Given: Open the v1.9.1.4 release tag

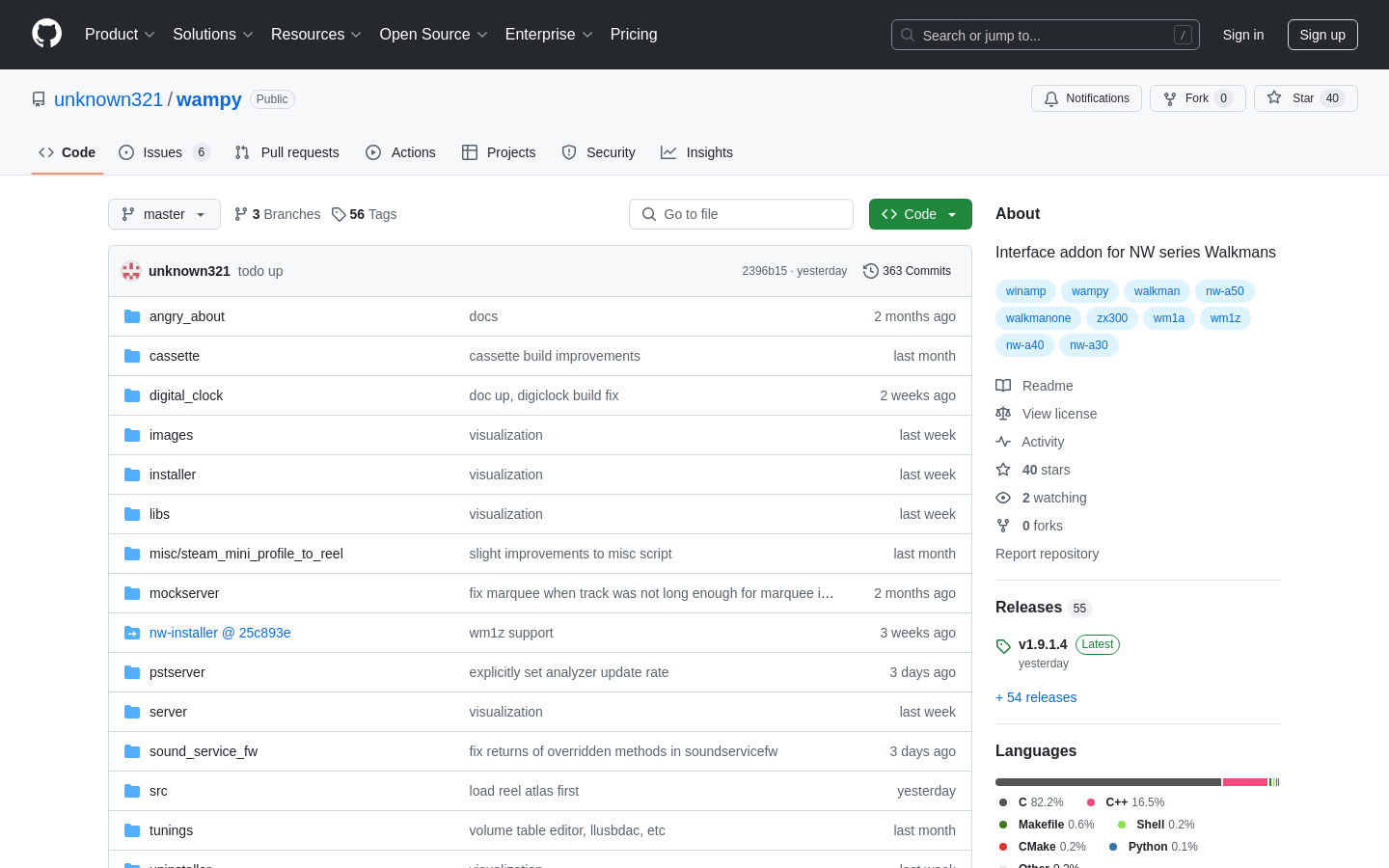Looking at the screenshot, I should tap(1043, 644).
